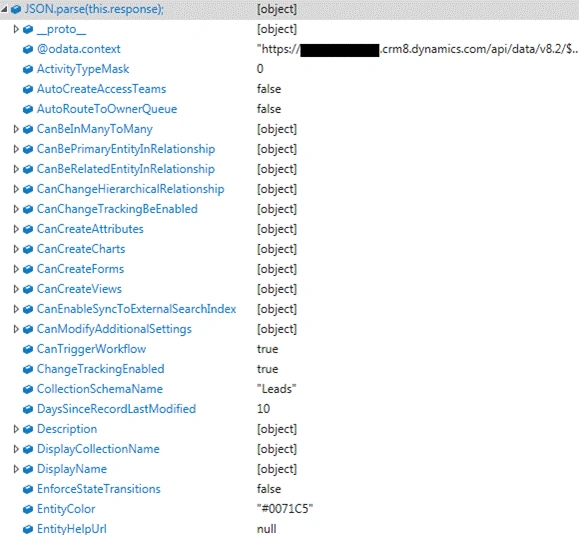Click the "#0071C5" color value text

pos(285,509)
